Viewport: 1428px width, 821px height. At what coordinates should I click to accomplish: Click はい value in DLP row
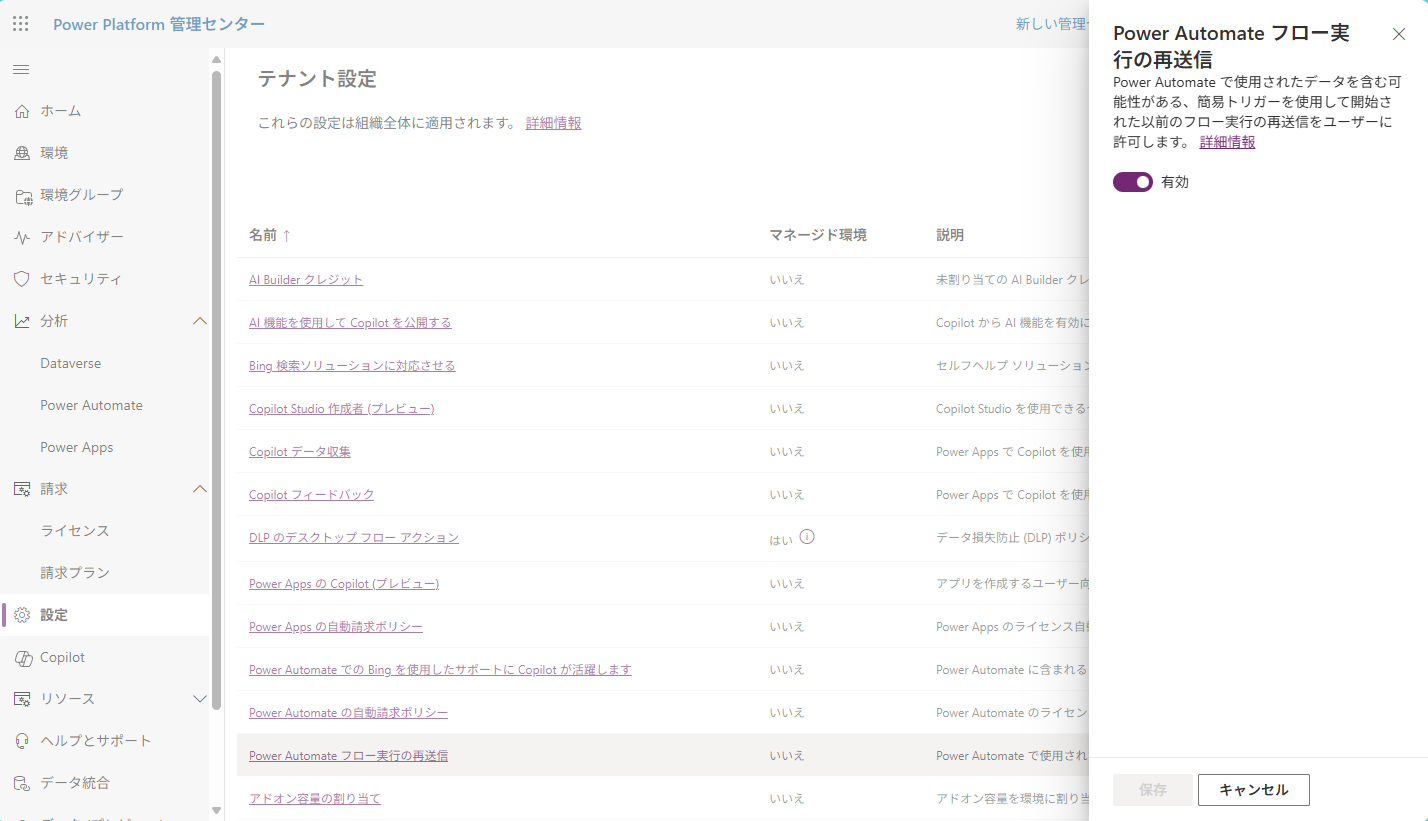pos(780,540)
